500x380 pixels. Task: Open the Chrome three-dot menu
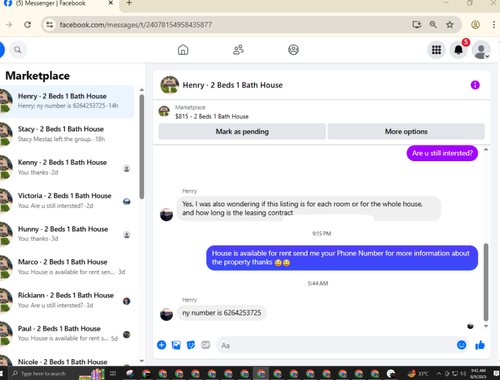[x=494, y=24]
